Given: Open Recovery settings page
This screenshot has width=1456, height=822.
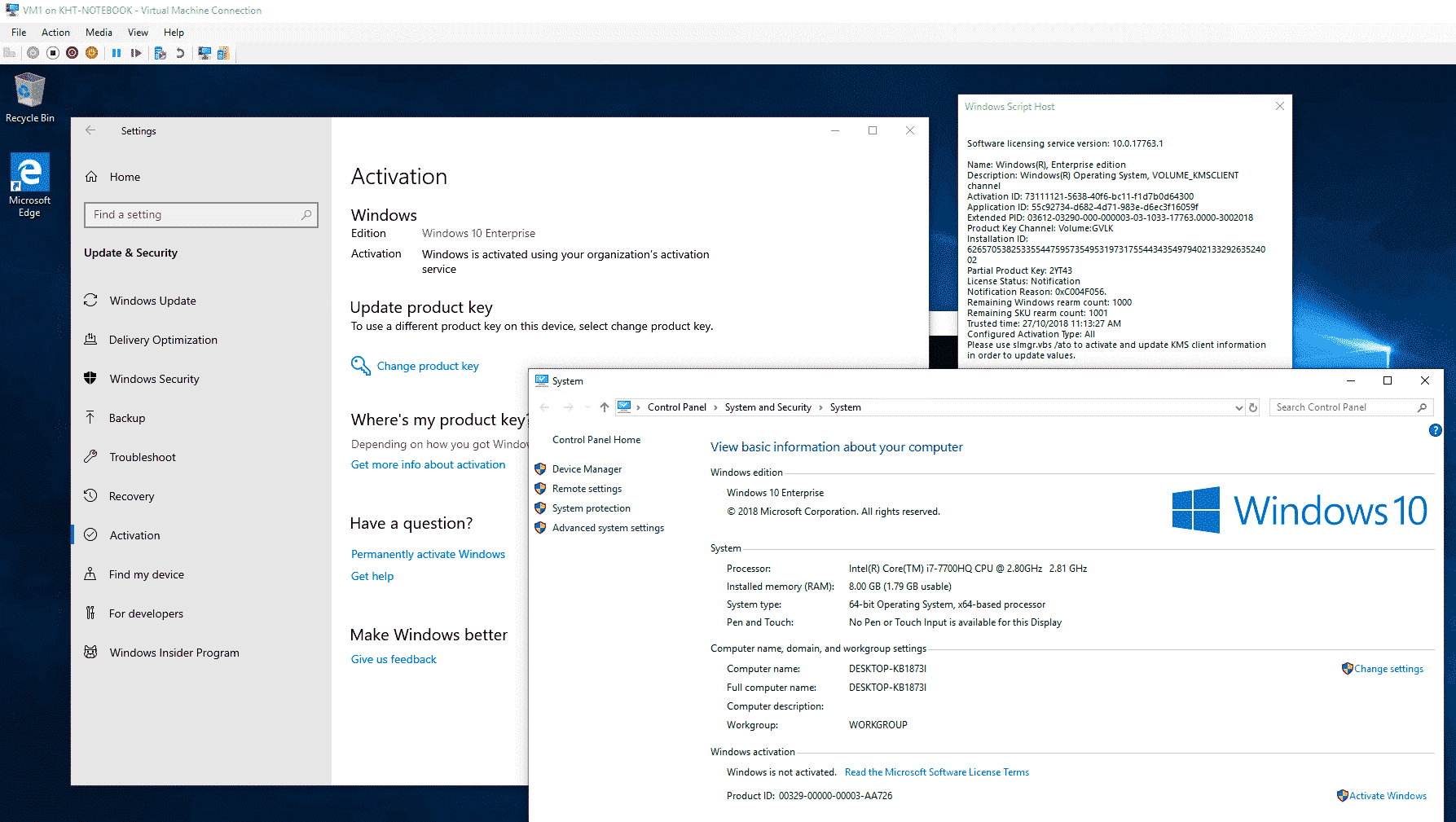Looking at the screenshot, I should [x=201, y=496].
